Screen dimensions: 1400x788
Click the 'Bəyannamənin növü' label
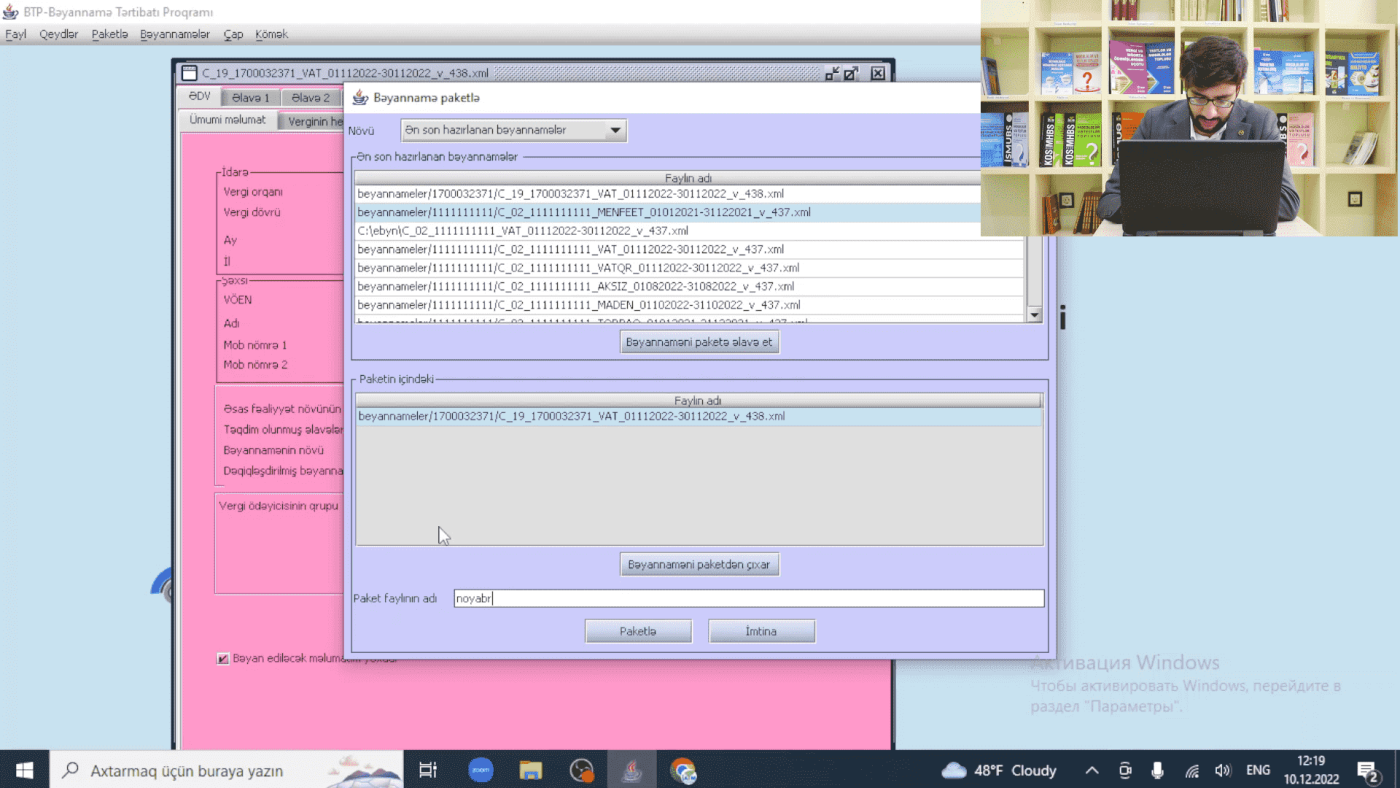coord(273,450)
